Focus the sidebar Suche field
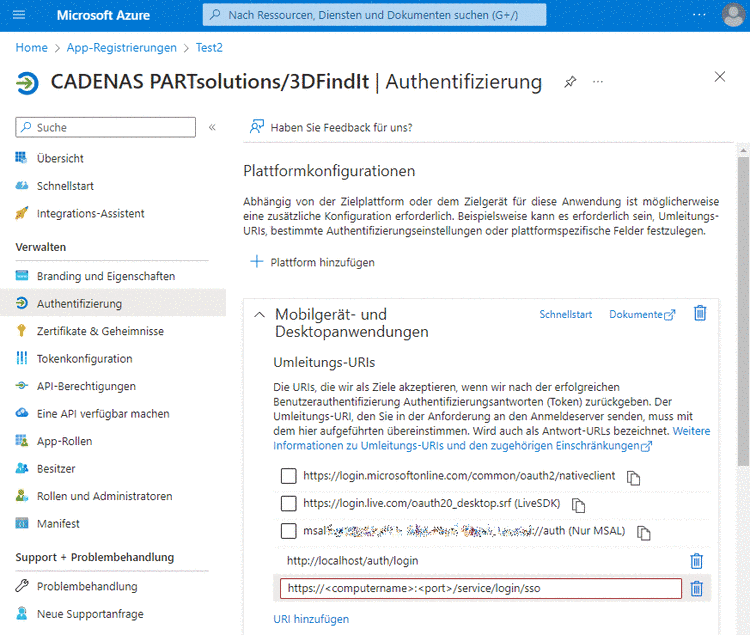The height and width of the screenshot is (635, 750). (105, 127)
